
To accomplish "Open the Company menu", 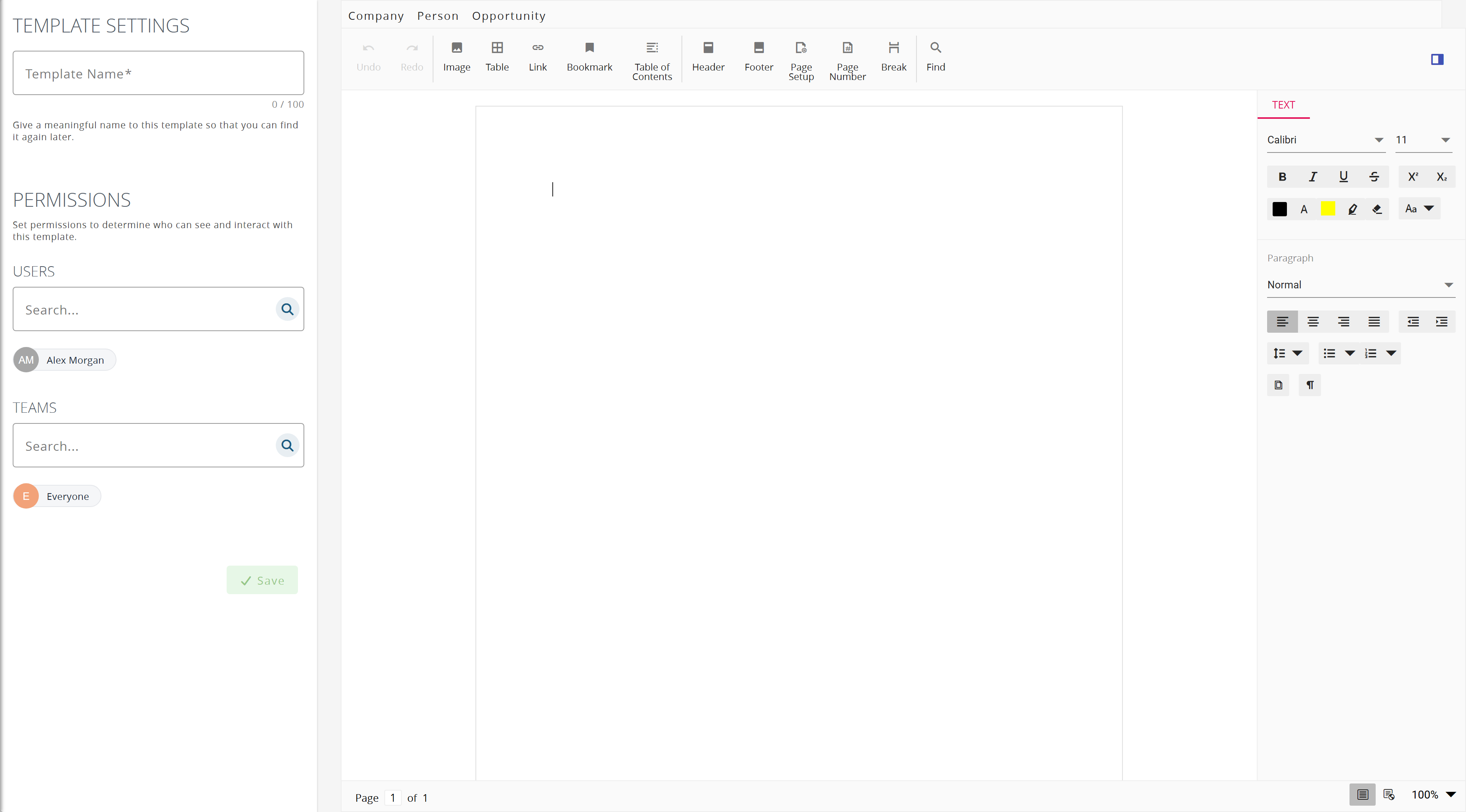I will pyautogui.click(x=376, y=16).
